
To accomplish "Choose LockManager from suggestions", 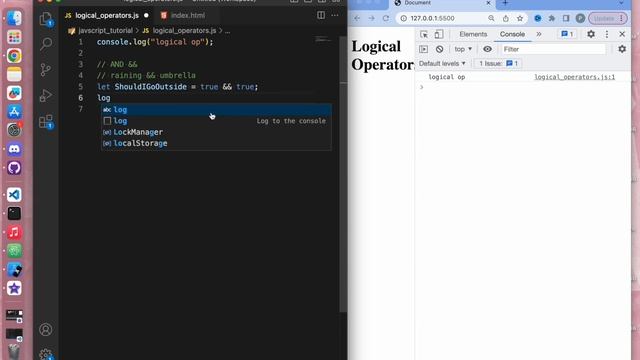I will pos(216,132).
